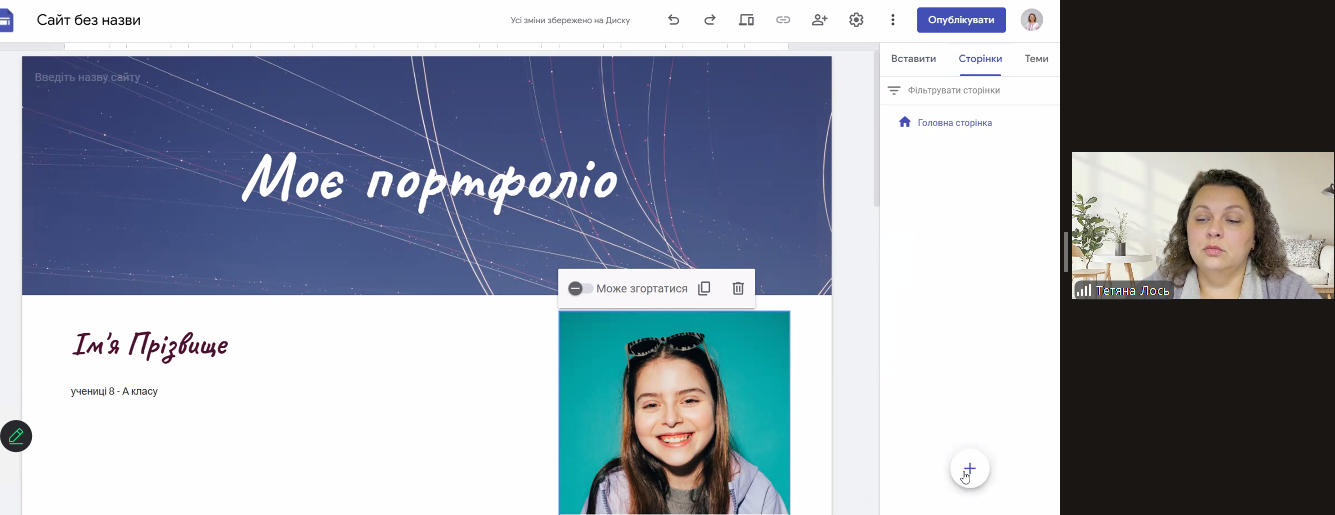This screenshot has height=515, width=1335.
Task: Open the more options menu
Action: point(893,20)
